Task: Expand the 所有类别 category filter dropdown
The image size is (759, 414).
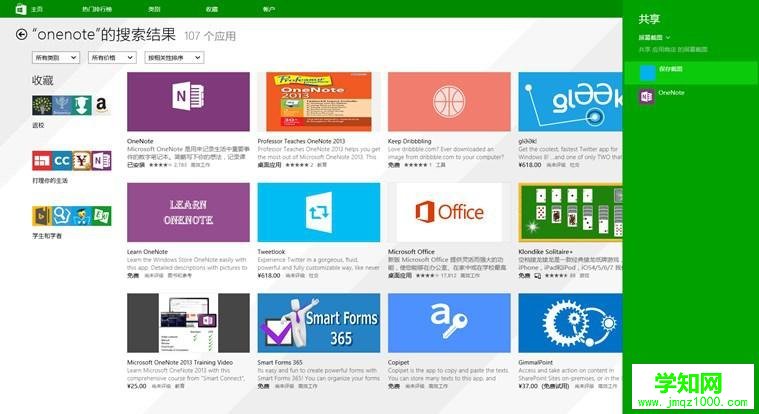Action: pos(56,58)
